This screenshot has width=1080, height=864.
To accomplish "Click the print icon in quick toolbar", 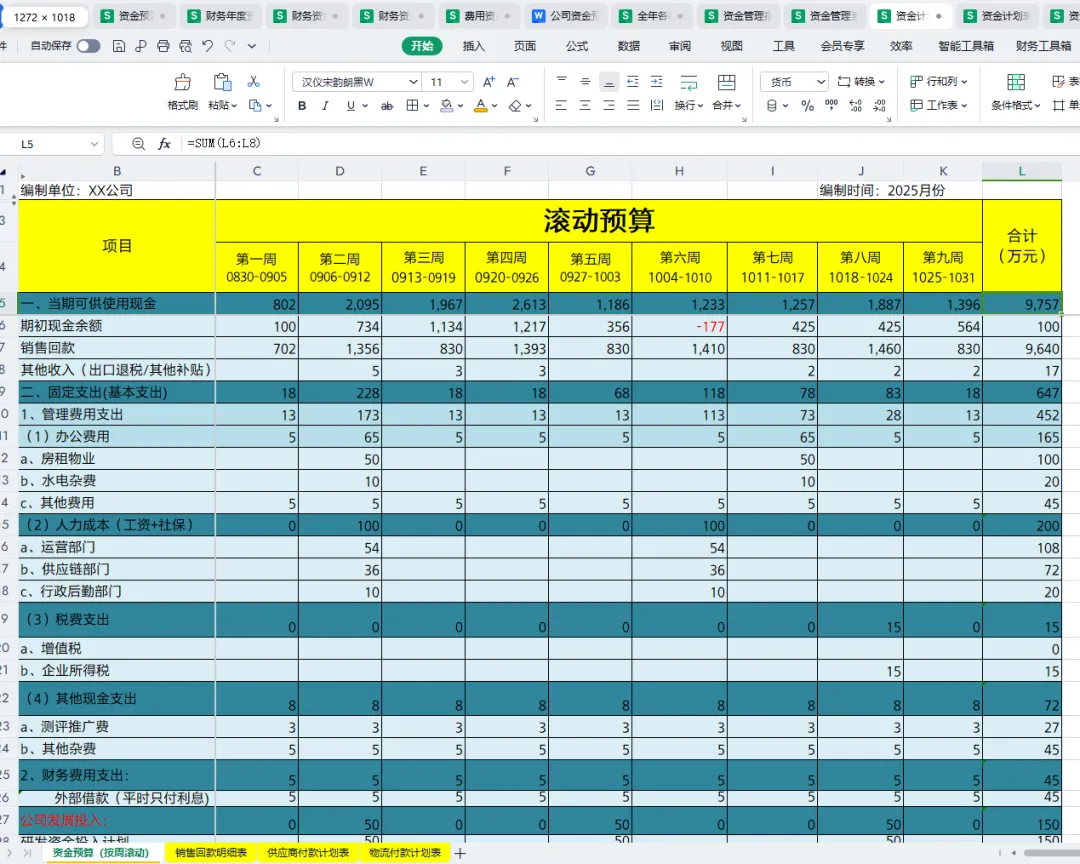I will point(163,46).
